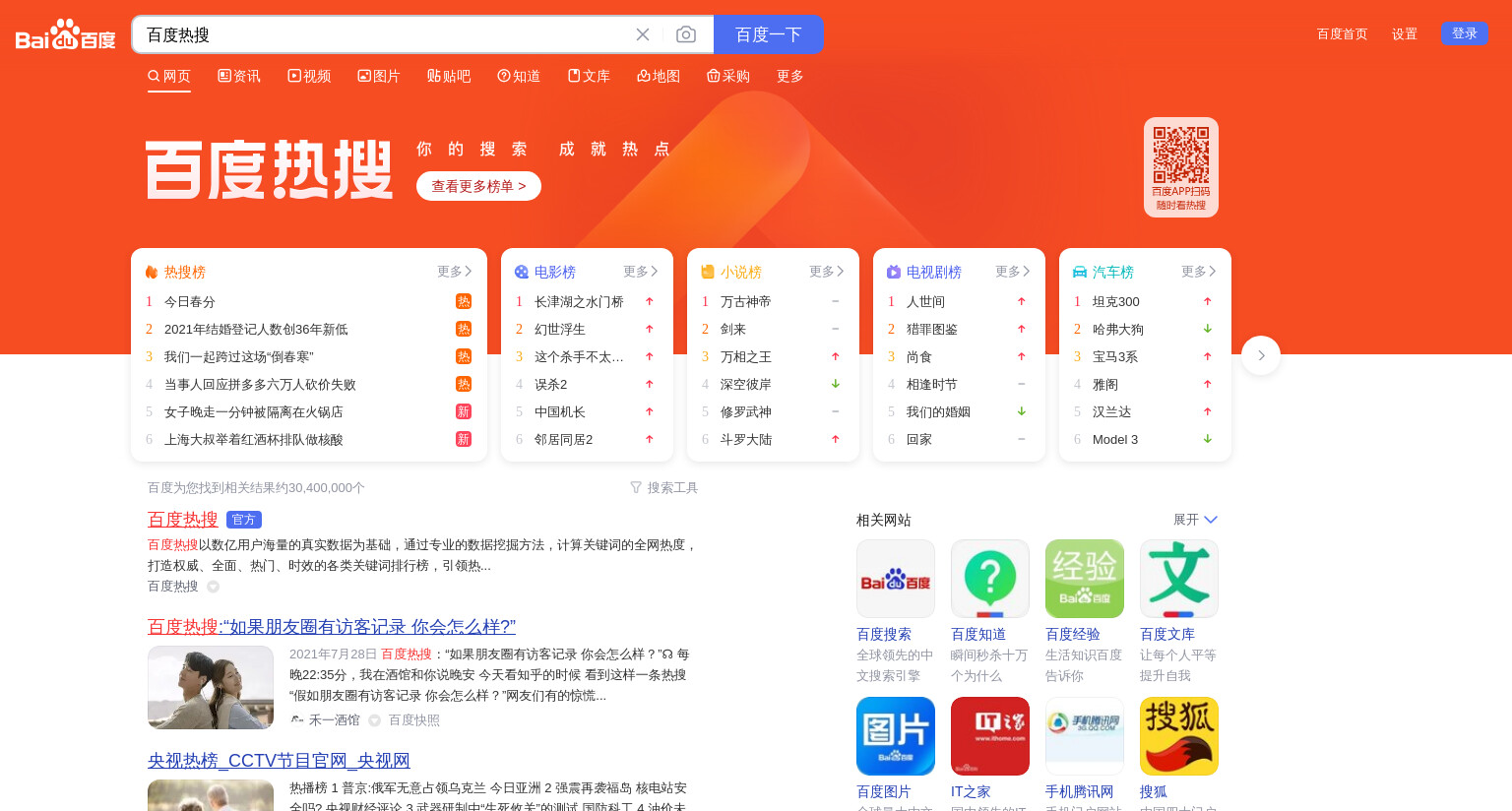Click the 电影榜 film icon

tap(522, 272)
